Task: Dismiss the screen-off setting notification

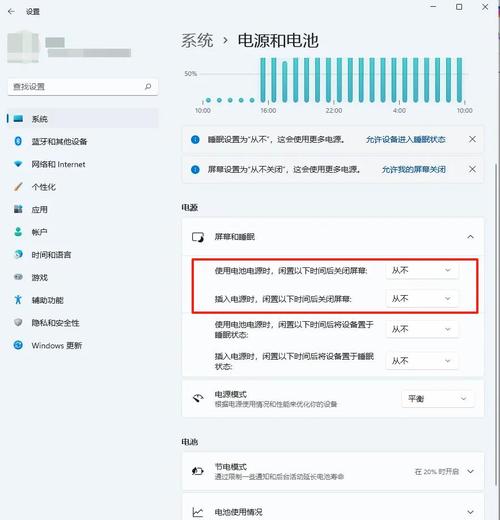Action: 472,169
